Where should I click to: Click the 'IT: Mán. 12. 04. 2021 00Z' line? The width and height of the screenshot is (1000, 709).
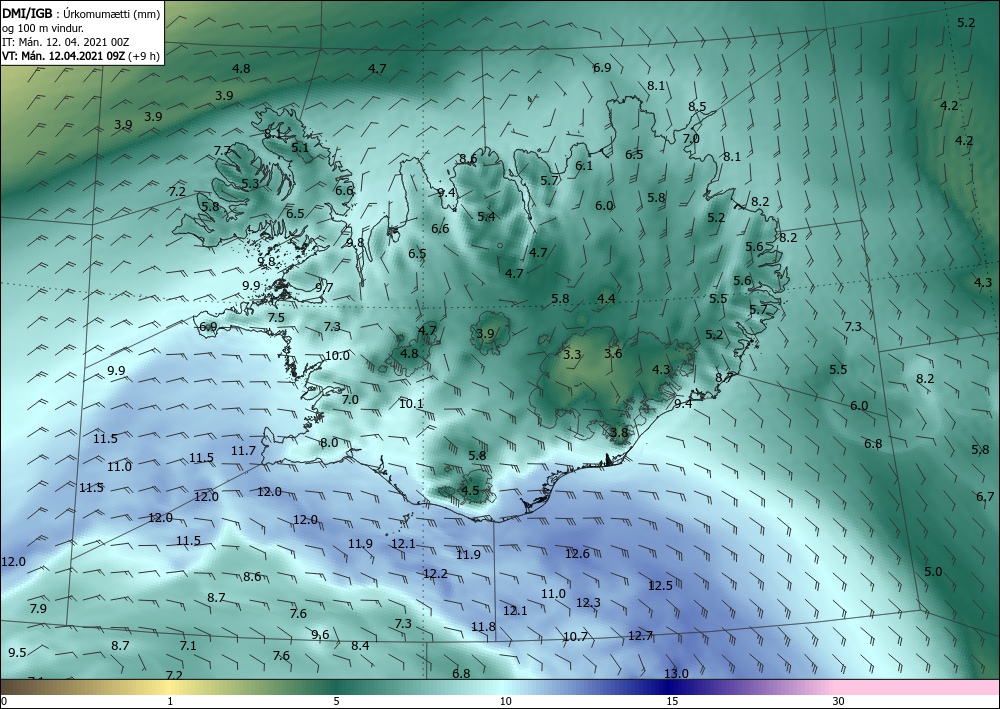pos(65,42)
